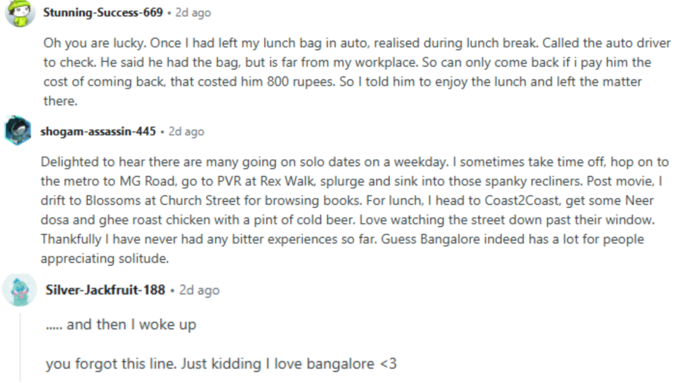Click "Blossoms" in the second comment
This screenshot has width=680, height=383.
tap(120, 200)
